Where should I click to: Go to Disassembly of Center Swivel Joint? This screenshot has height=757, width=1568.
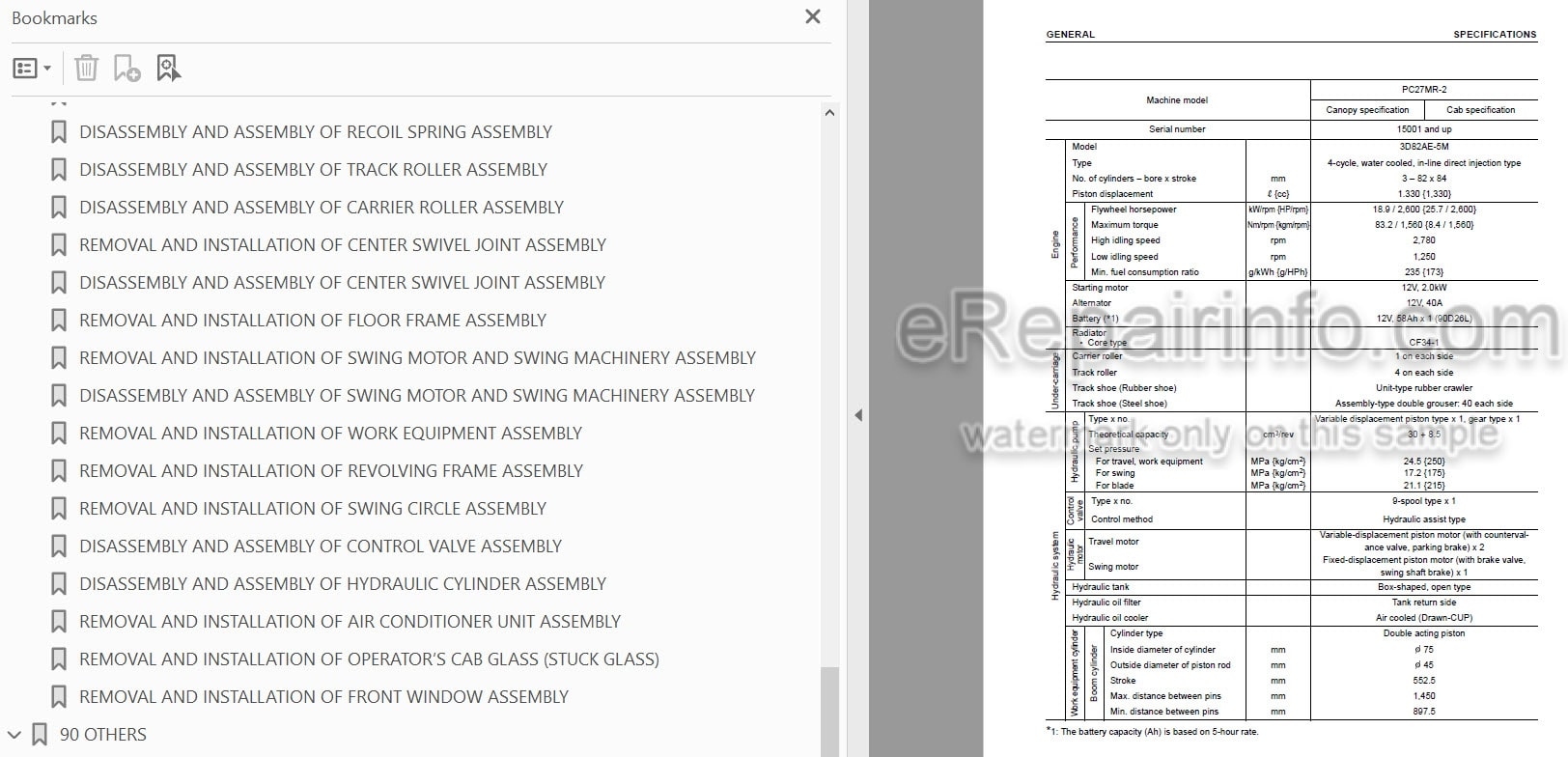coord(342,283)
